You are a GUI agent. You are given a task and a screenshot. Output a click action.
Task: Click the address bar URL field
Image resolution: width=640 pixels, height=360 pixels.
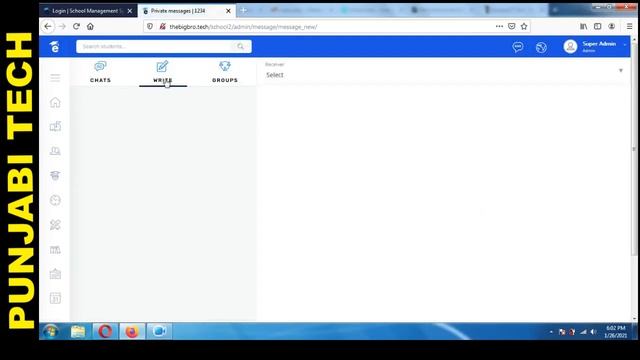pyautogui.click(x=327, y=27)
